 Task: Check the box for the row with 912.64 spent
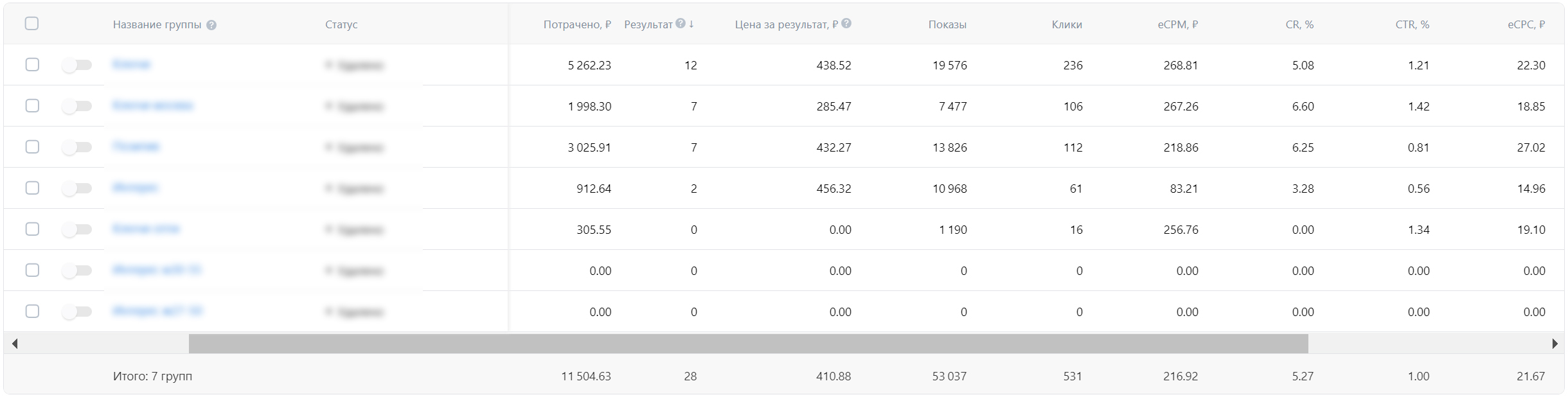pyautogui.click(x=32, y=188)
